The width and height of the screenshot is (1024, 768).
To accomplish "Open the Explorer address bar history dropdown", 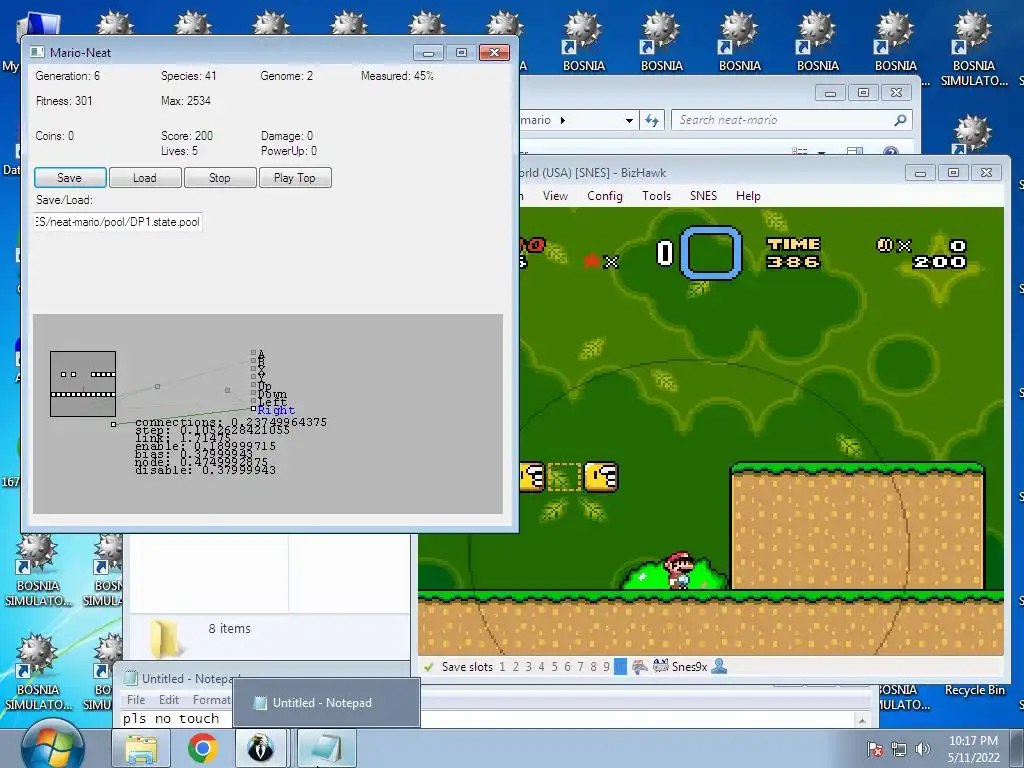I will tap(629, 120).
